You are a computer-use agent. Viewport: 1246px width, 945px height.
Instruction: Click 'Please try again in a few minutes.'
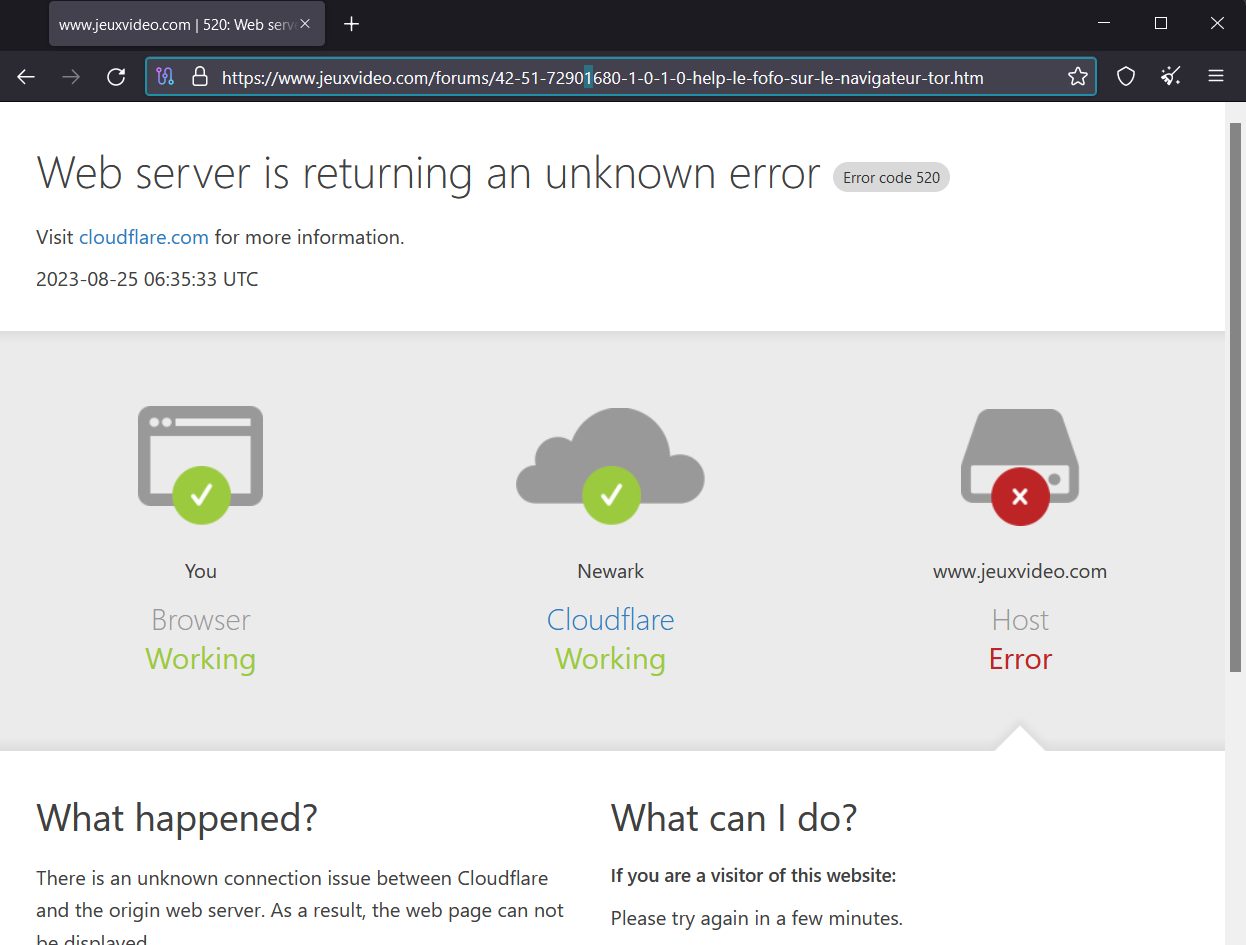coord(757,918)
